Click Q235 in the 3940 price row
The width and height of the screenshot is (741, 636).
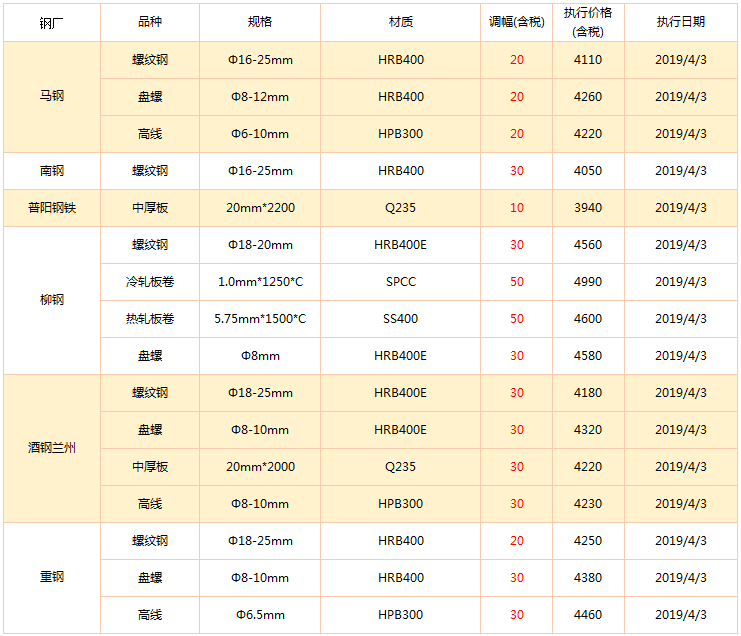401,208
